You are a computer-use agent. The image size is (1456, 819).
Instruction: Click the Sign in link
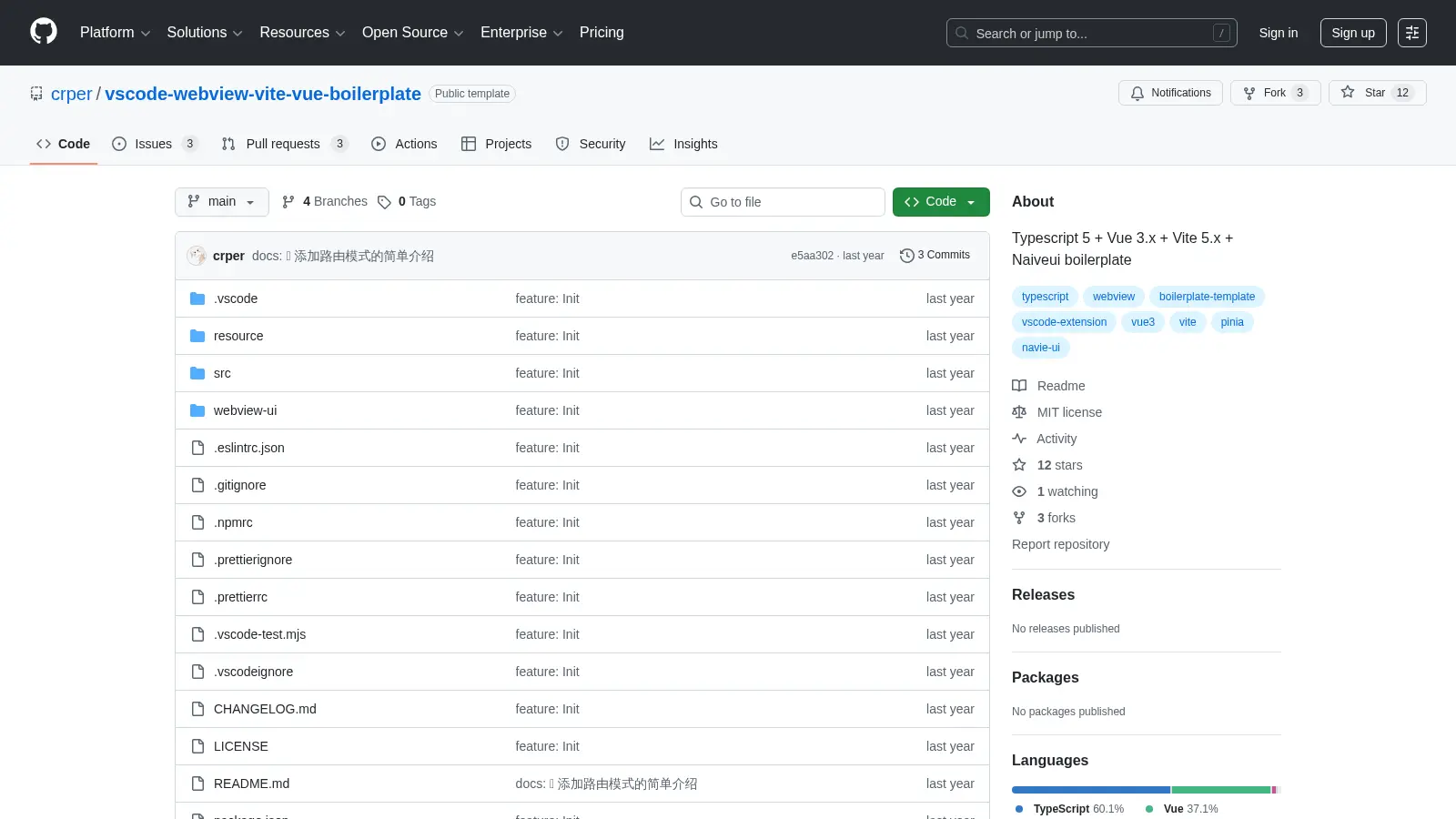click(x=1279, y=33)
